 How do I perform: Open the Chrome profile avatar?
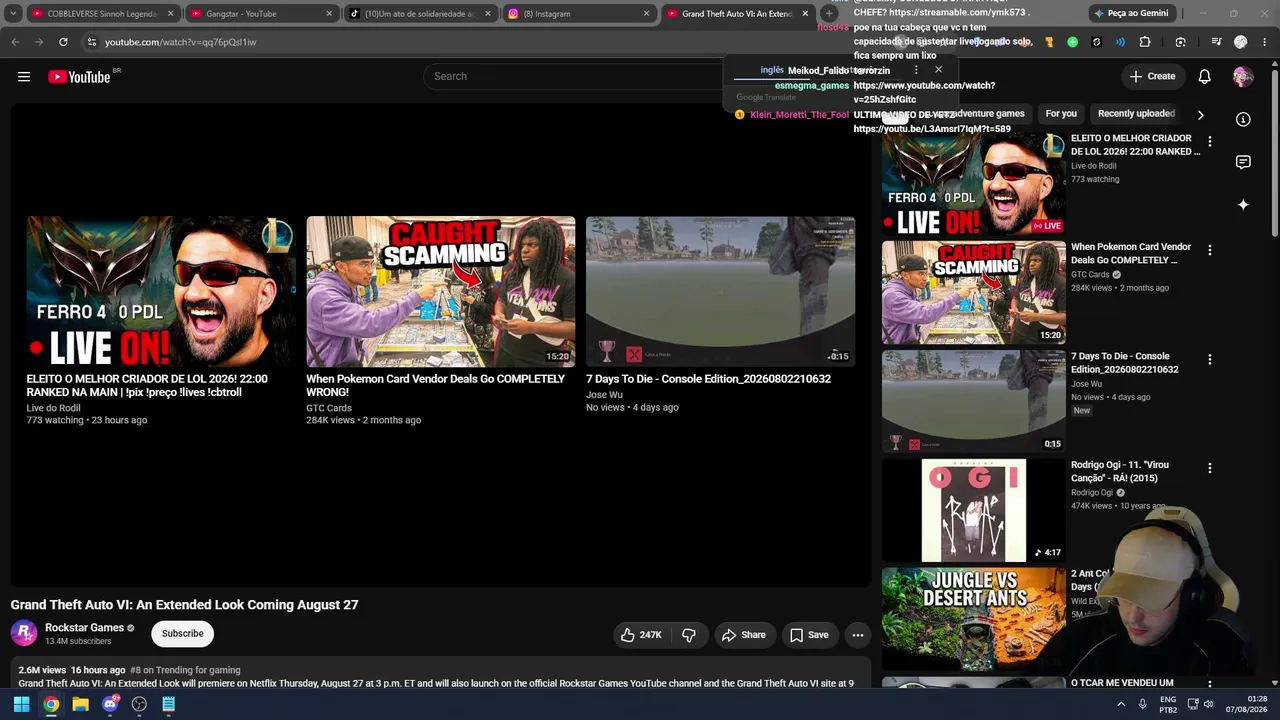[x=1240, y=42]
